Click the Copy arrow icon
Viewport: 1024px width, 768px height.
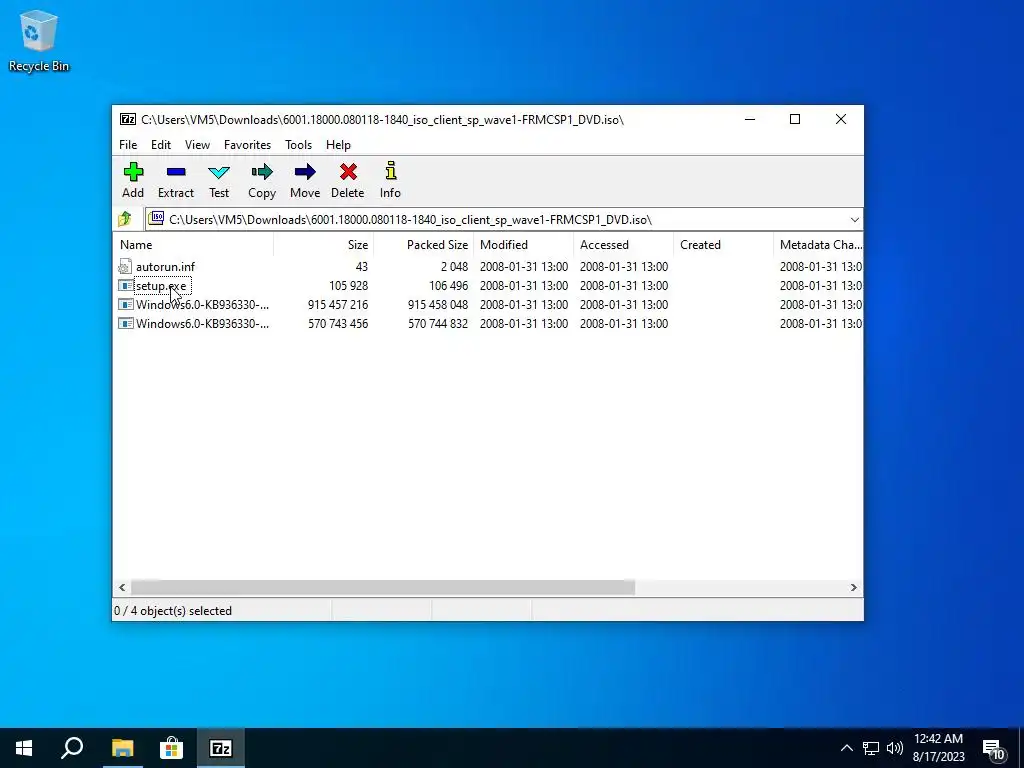coord(262,172)
